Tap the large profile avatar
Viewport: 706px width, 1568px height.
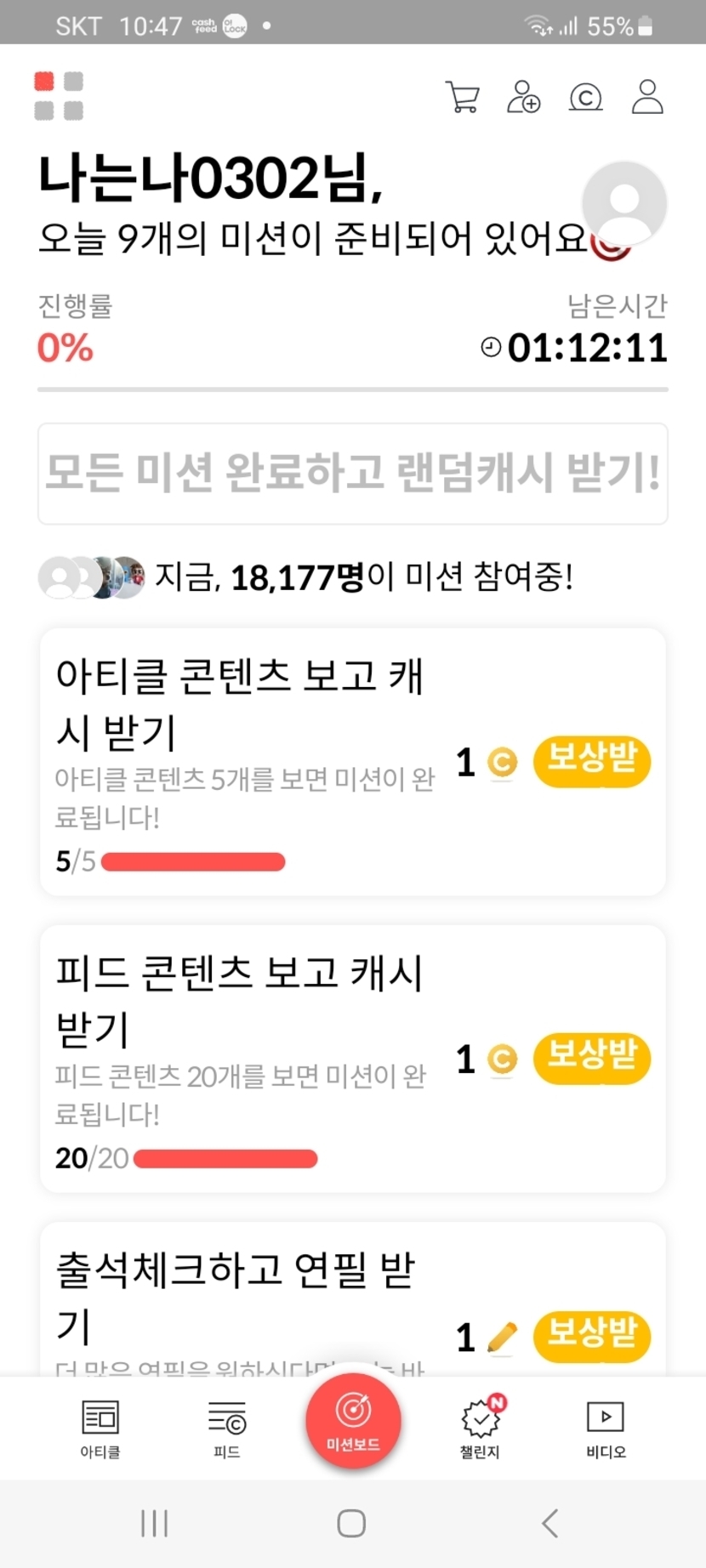tap(623, 204)
